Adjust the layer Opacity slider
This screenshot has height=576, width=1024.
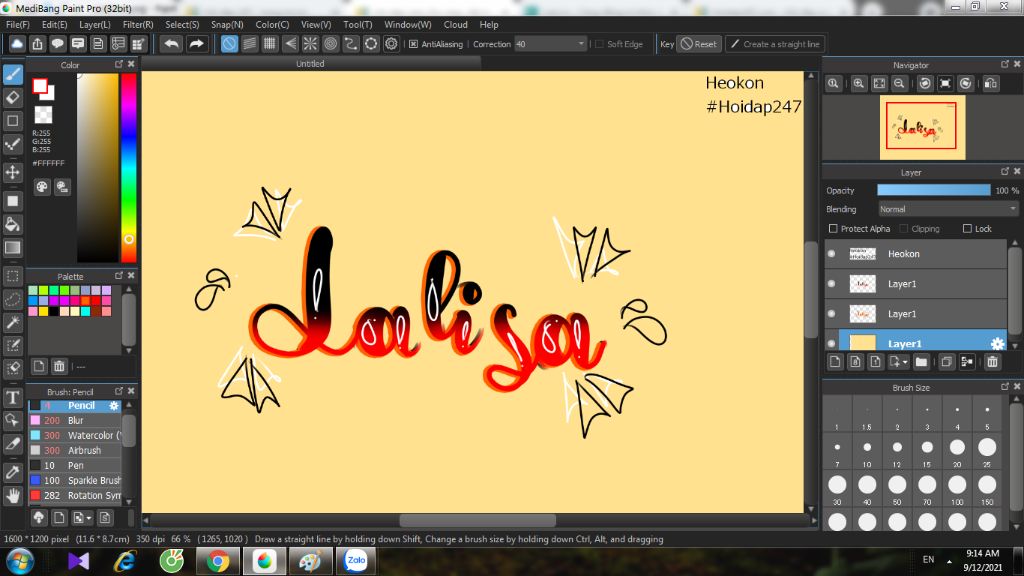coord(933,190)
